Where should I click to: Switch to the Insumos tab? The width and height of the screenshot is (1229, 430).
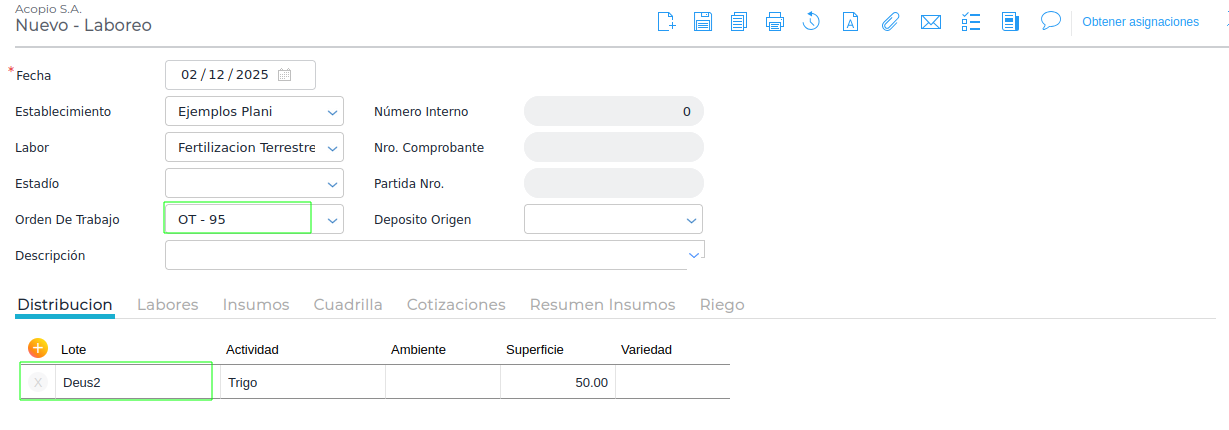click(256, 304)
